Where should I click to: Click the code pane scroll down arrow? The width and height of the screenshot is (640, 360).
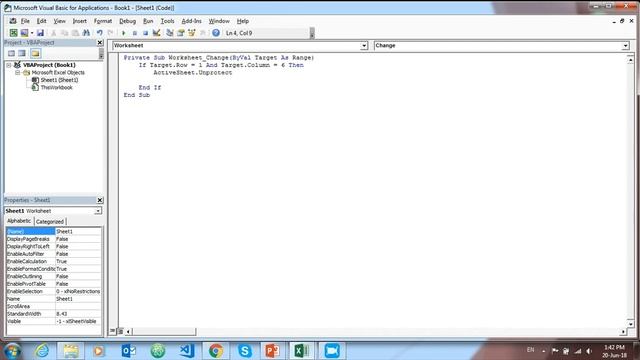tap(631, 324)
